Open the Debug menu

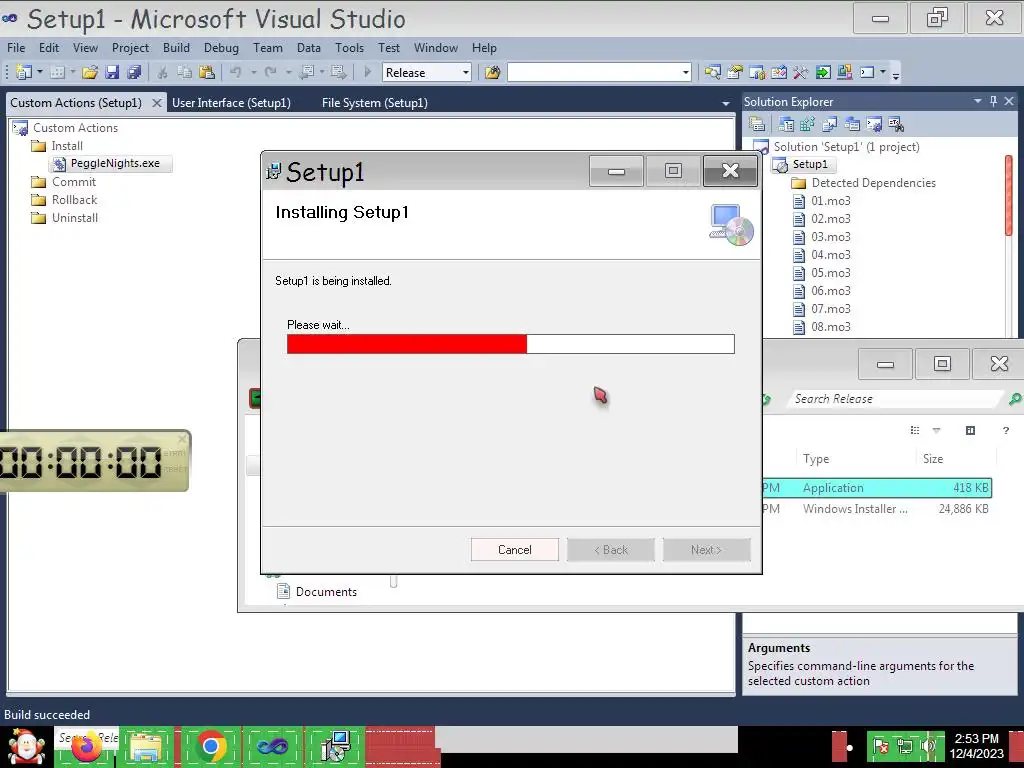(221, 48)
